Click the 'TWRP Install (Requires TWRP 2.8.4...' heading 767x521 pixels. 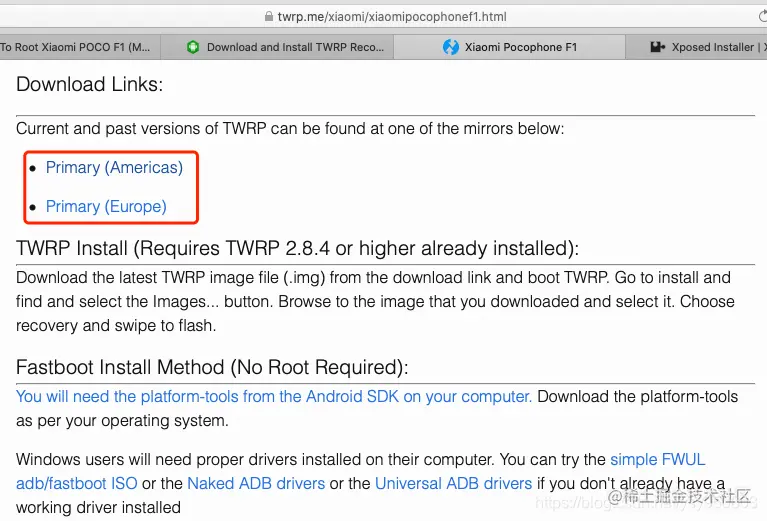coord(297,248)
